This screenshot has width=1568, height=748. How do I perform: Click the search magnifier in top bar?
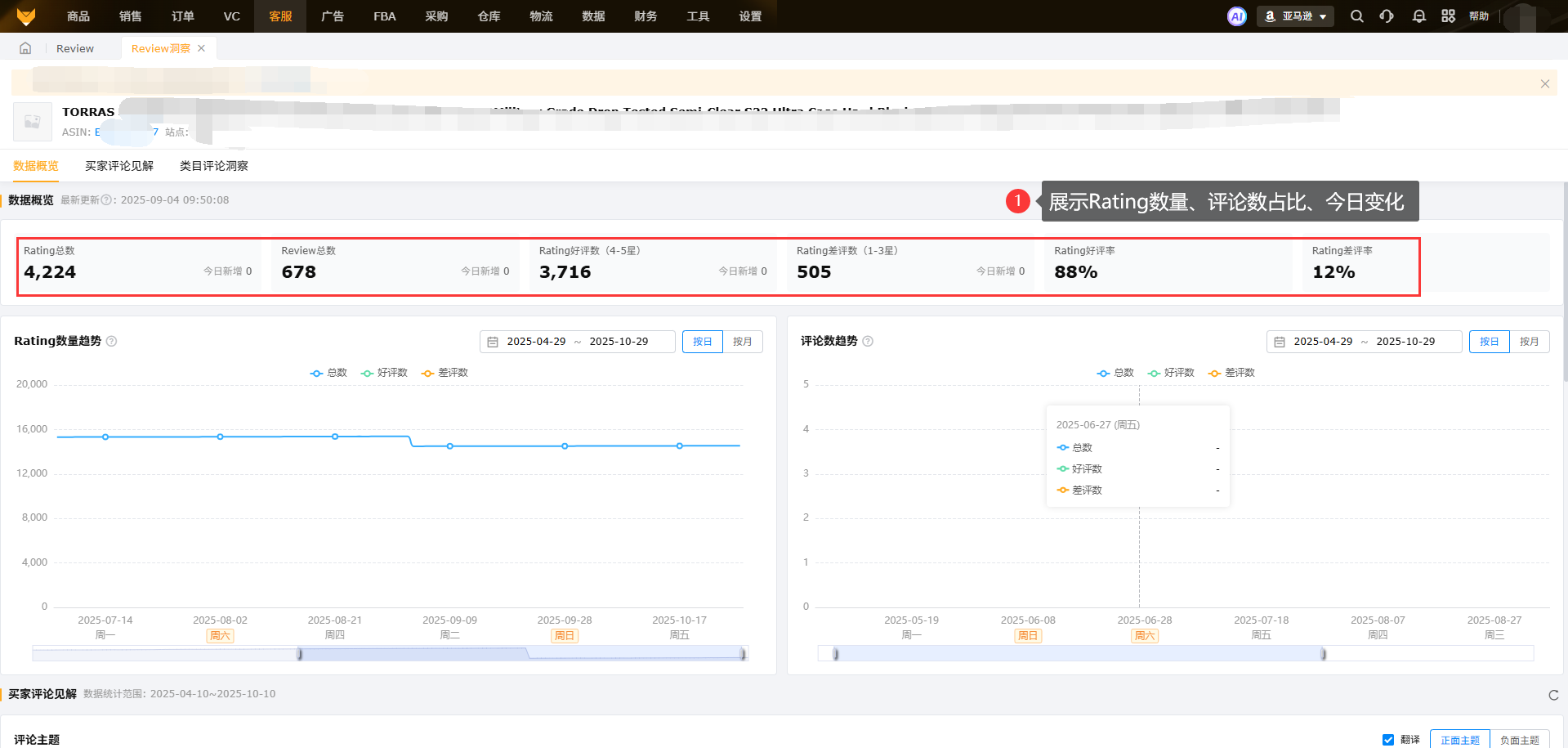click(1356, 16)
